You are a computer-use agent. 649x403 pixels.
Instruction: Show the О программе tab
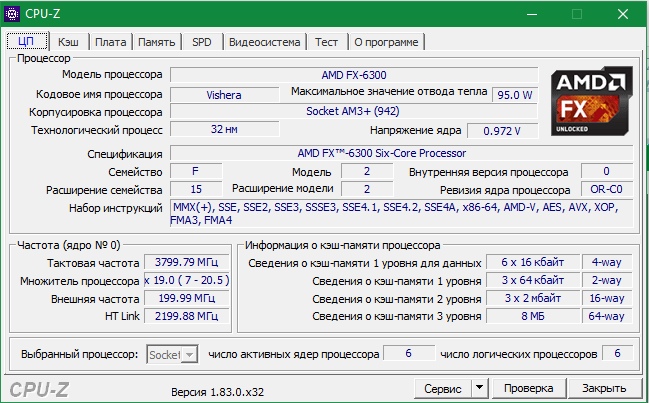(x=386, y=42)
